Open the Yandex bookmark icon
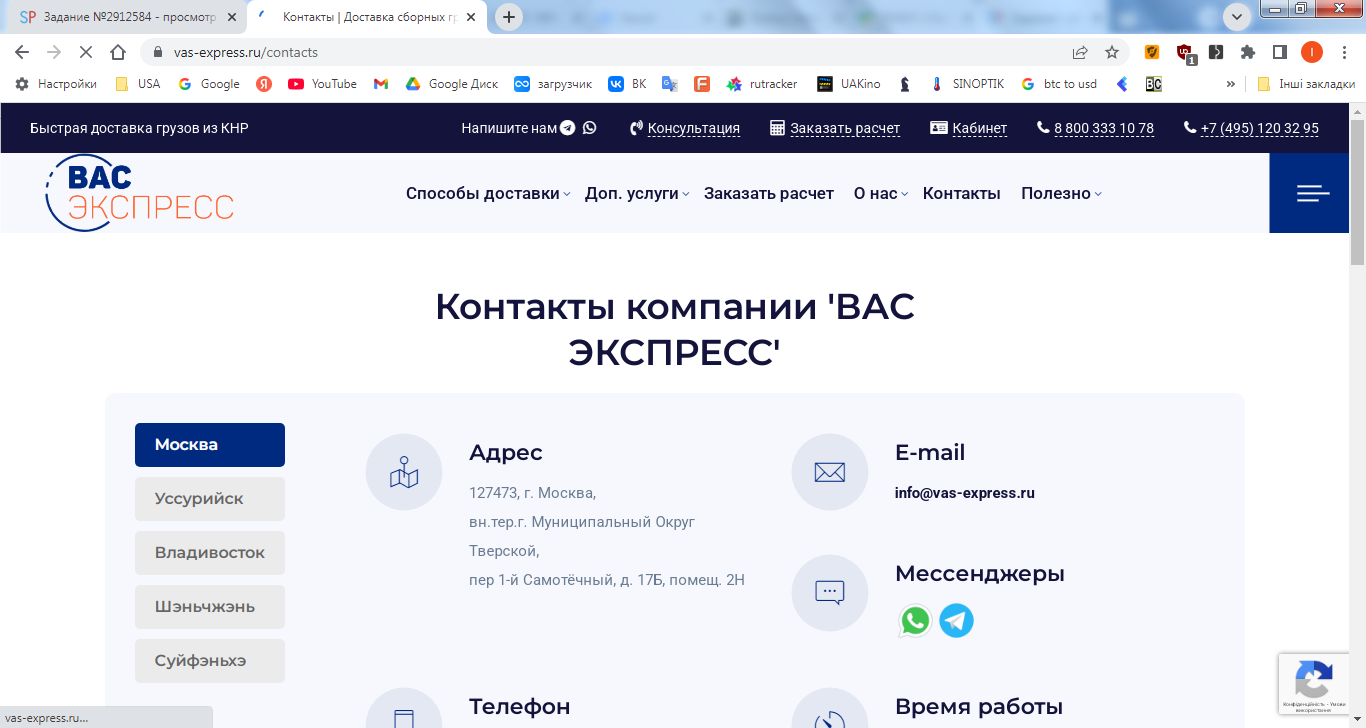This screenshot has width=1366, height=728. click(264, 84)
